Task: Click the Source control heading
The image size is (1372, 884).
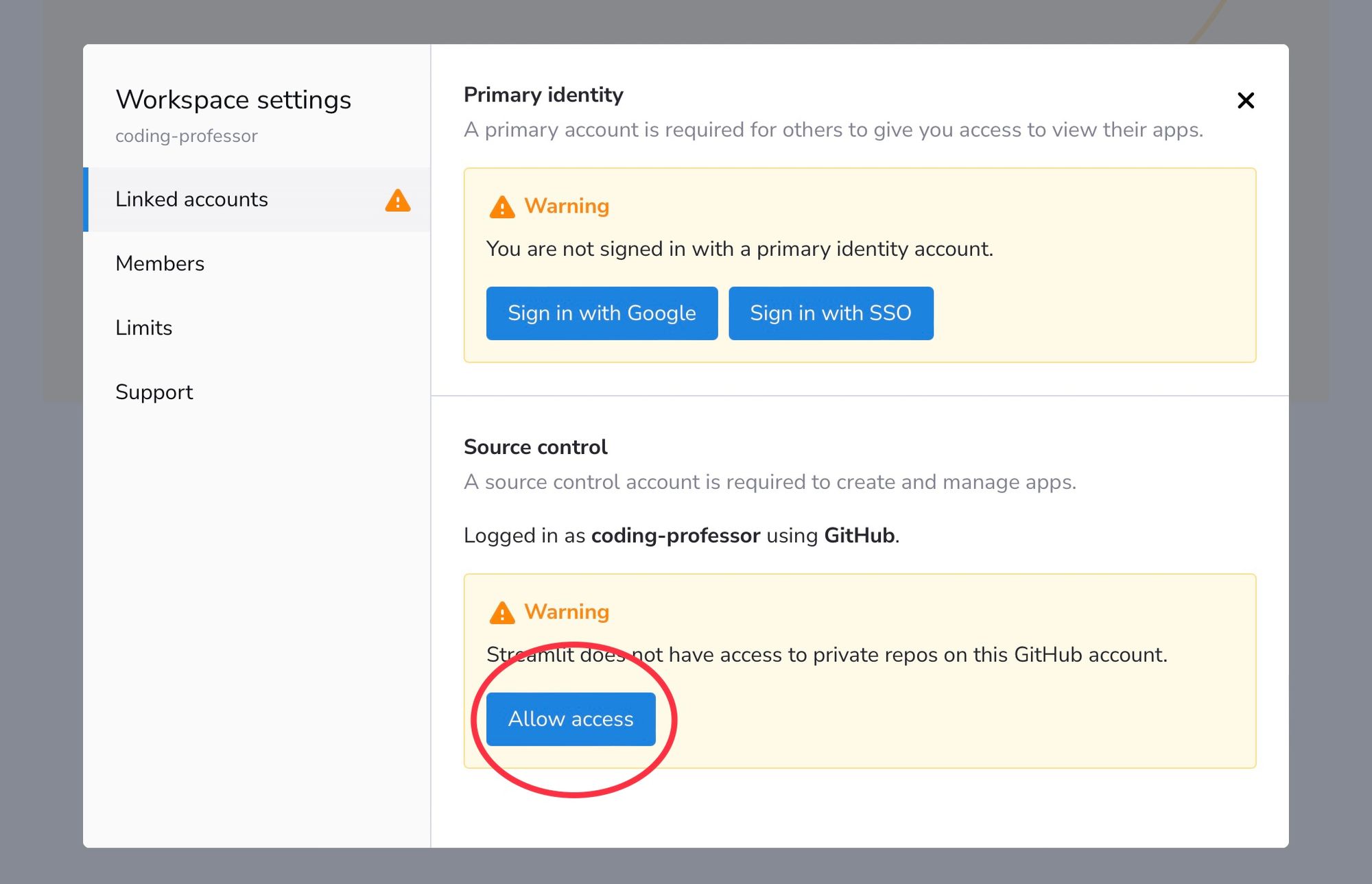Action: [x=535, y=447]
